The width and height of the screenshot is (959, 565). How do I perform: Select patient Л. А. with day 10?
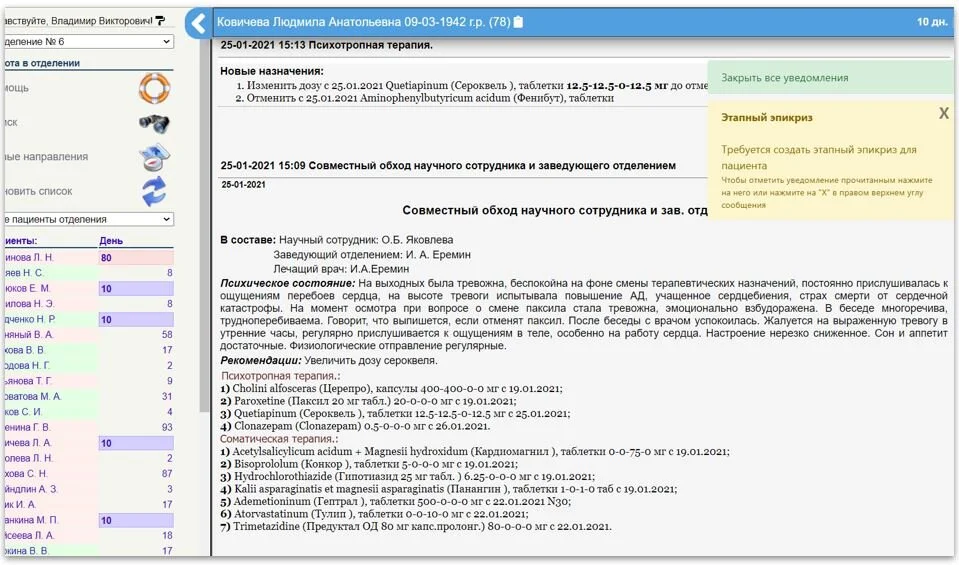pos(89,443)
